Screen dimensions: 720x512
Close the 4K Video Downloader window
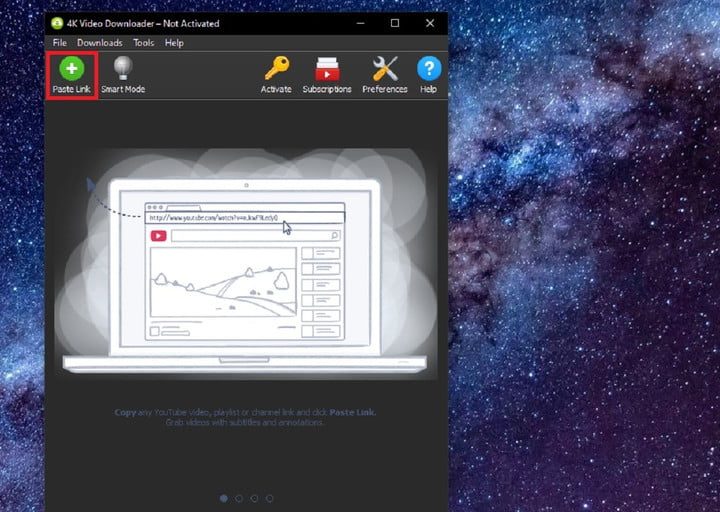430,23
